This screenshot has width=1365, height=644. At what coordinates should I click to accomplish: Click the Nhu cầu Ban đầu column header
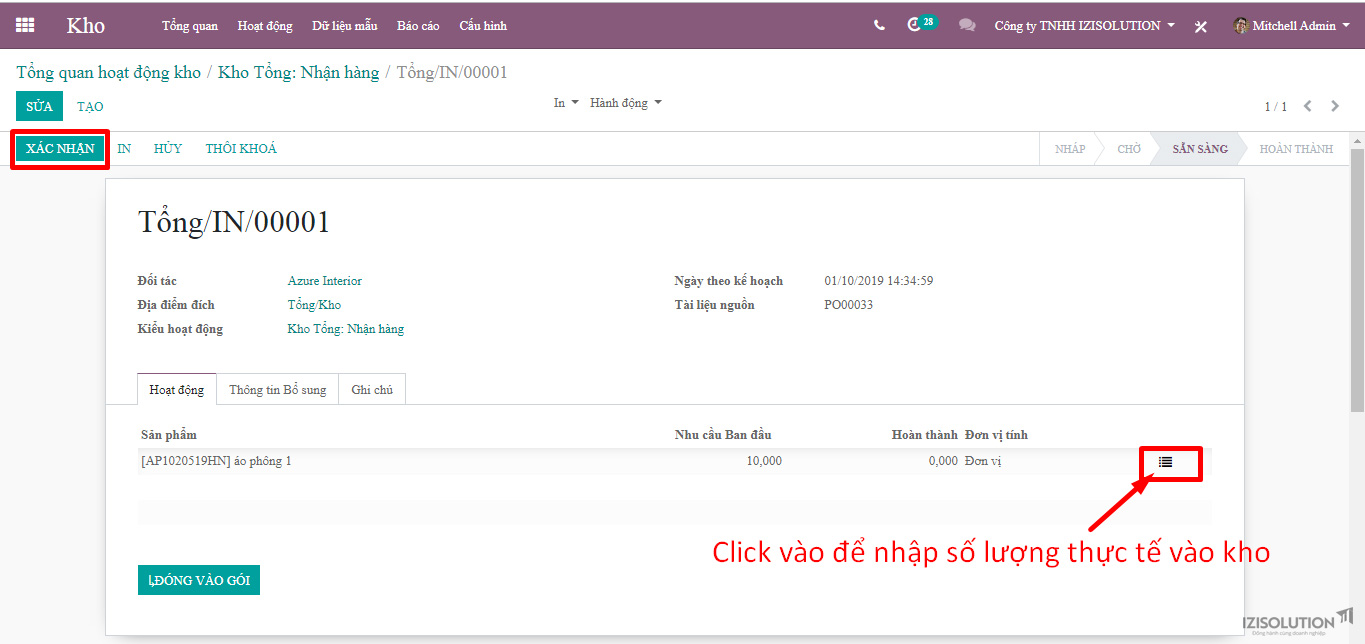click(723, 435)
